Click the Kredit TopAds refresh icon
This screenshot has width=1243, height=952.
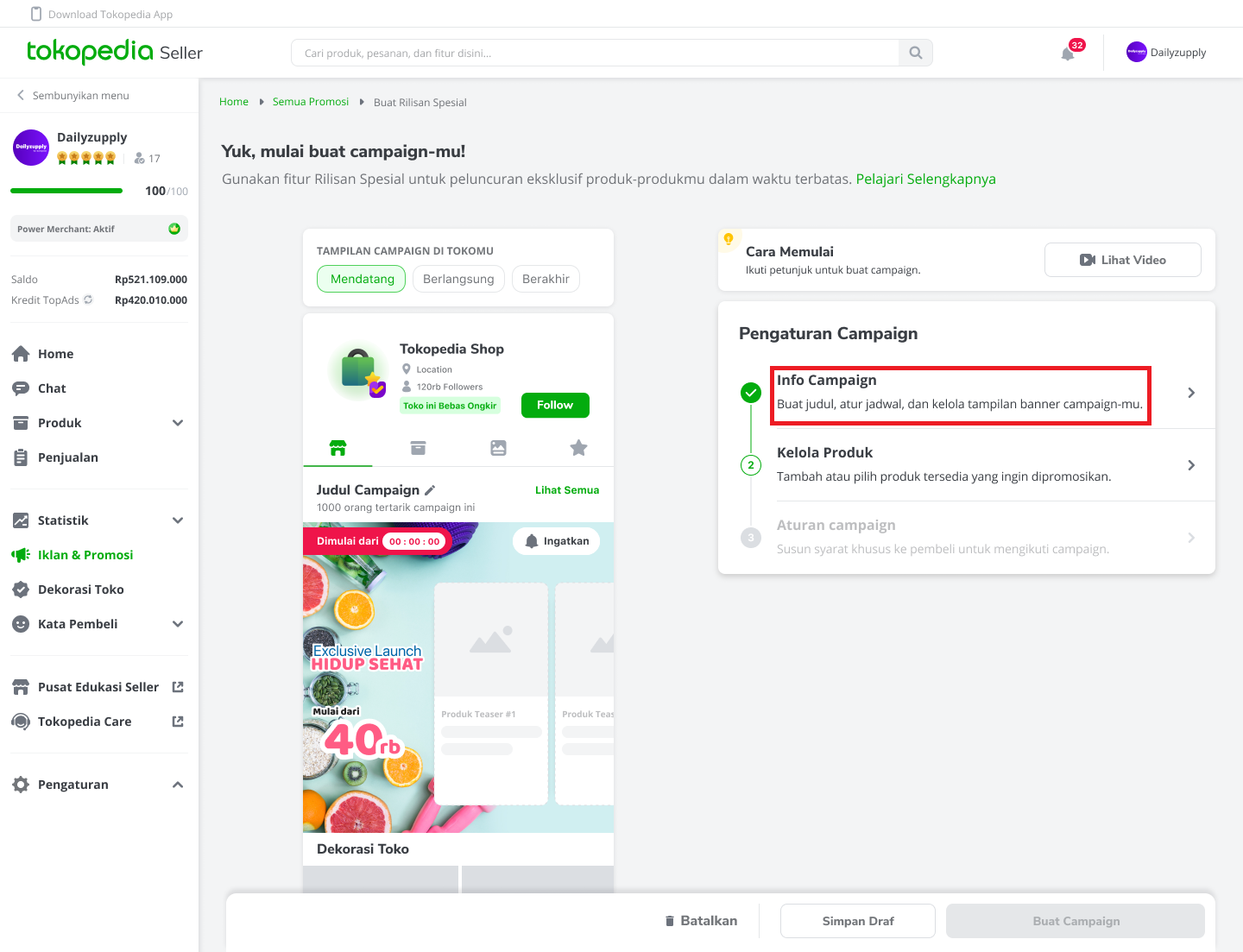[88, 299]
